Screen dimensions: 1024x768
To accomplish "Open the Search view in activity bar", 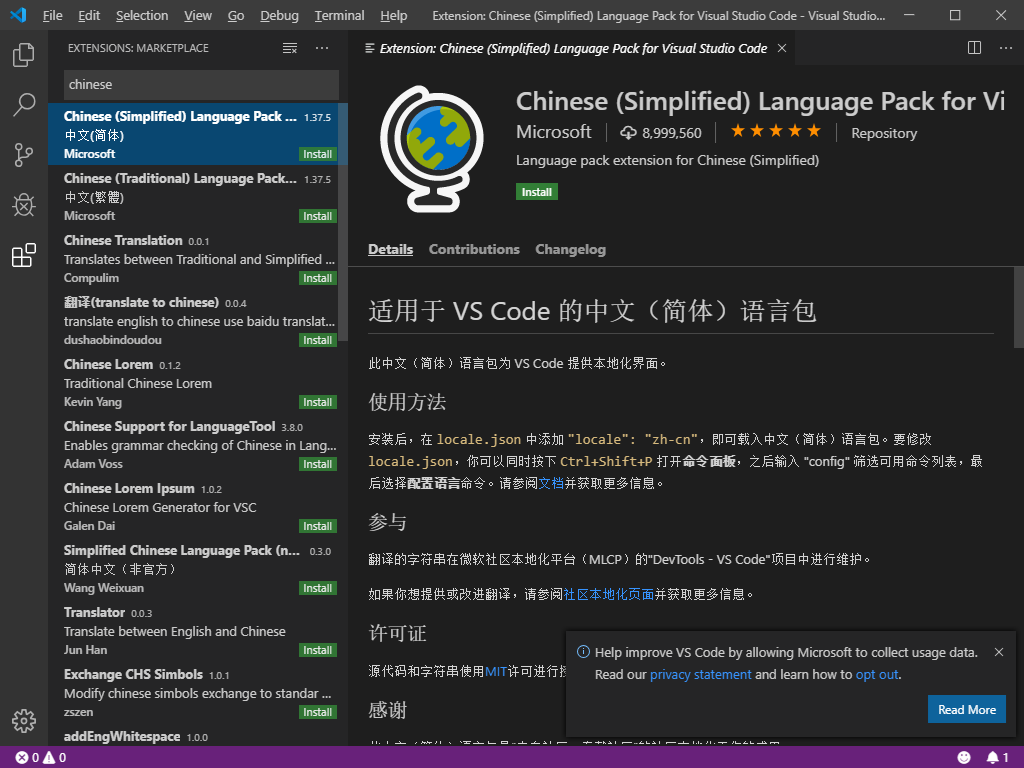I will point(24,104).
